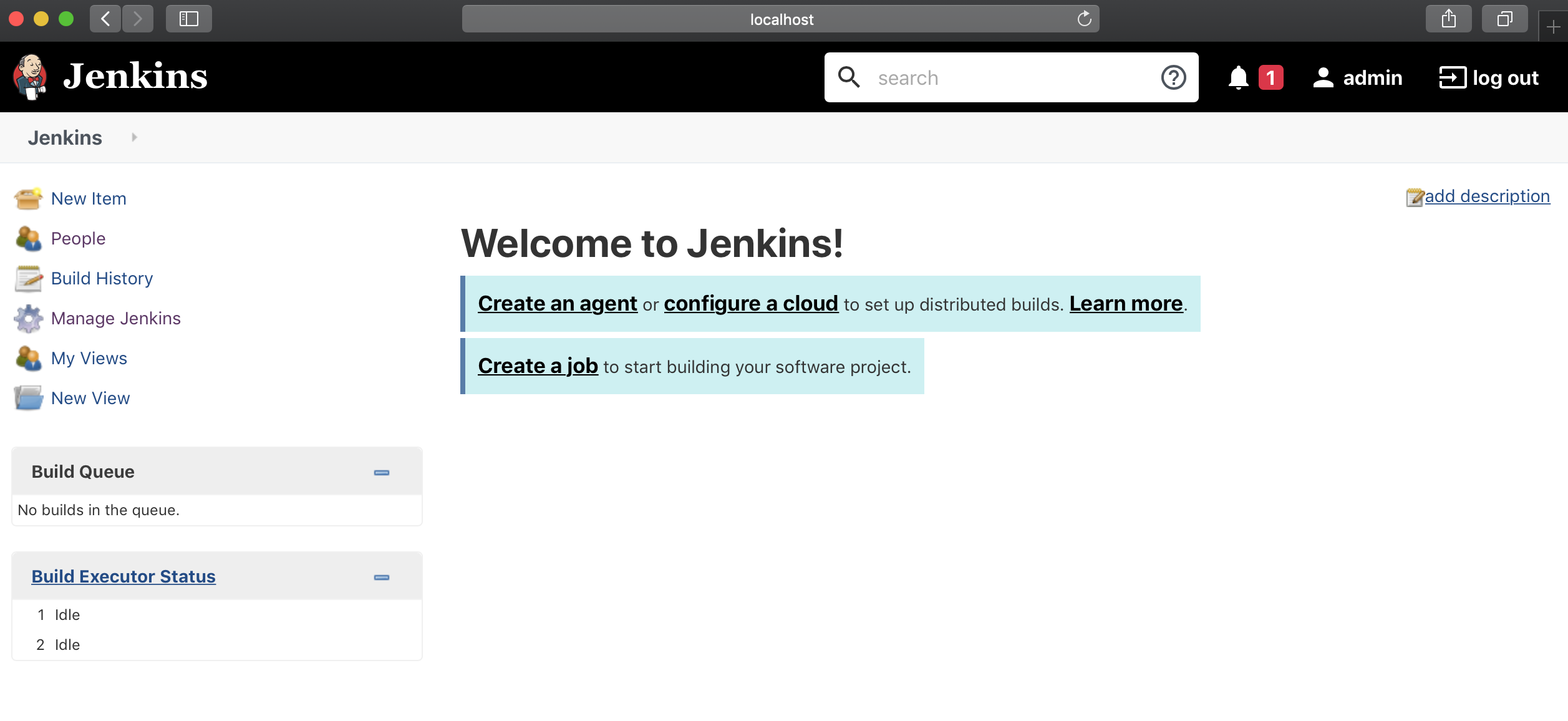Click into the search input field
Viewport: 1568px width, 721px height.
tap(1010, 78)
